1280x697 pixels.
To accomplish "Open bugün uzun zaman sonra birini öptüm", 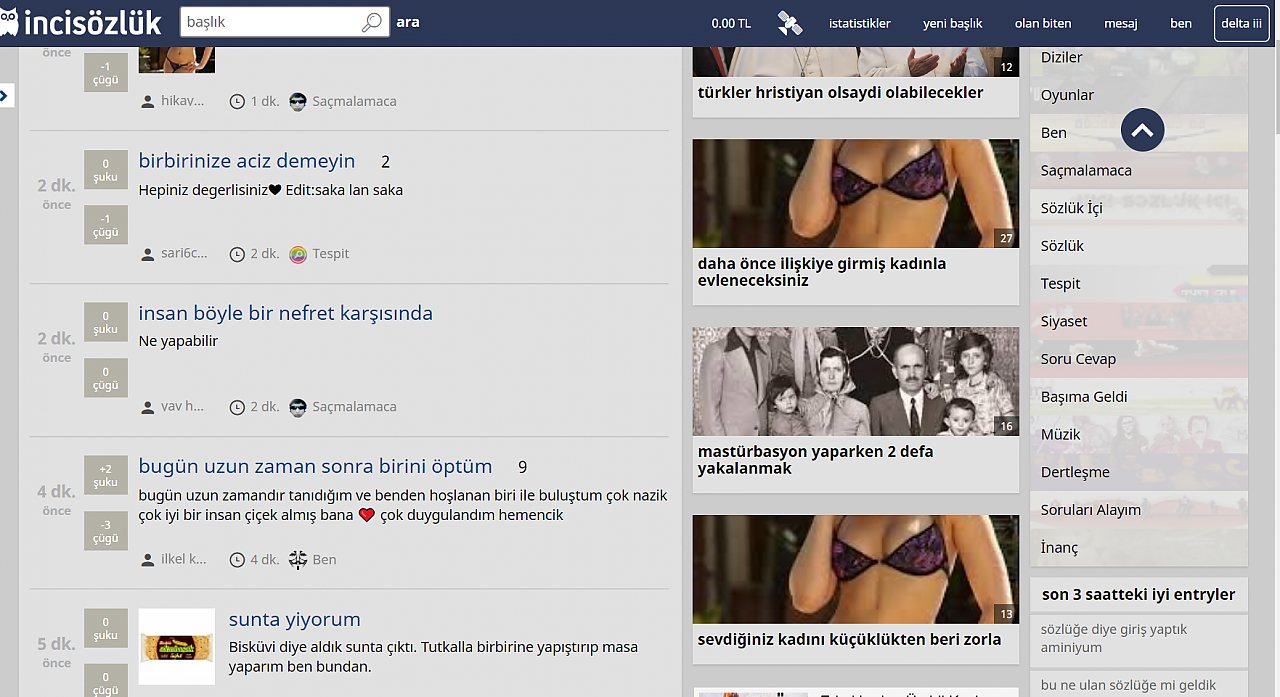I will pyautogui.click(x=316, y=466).
